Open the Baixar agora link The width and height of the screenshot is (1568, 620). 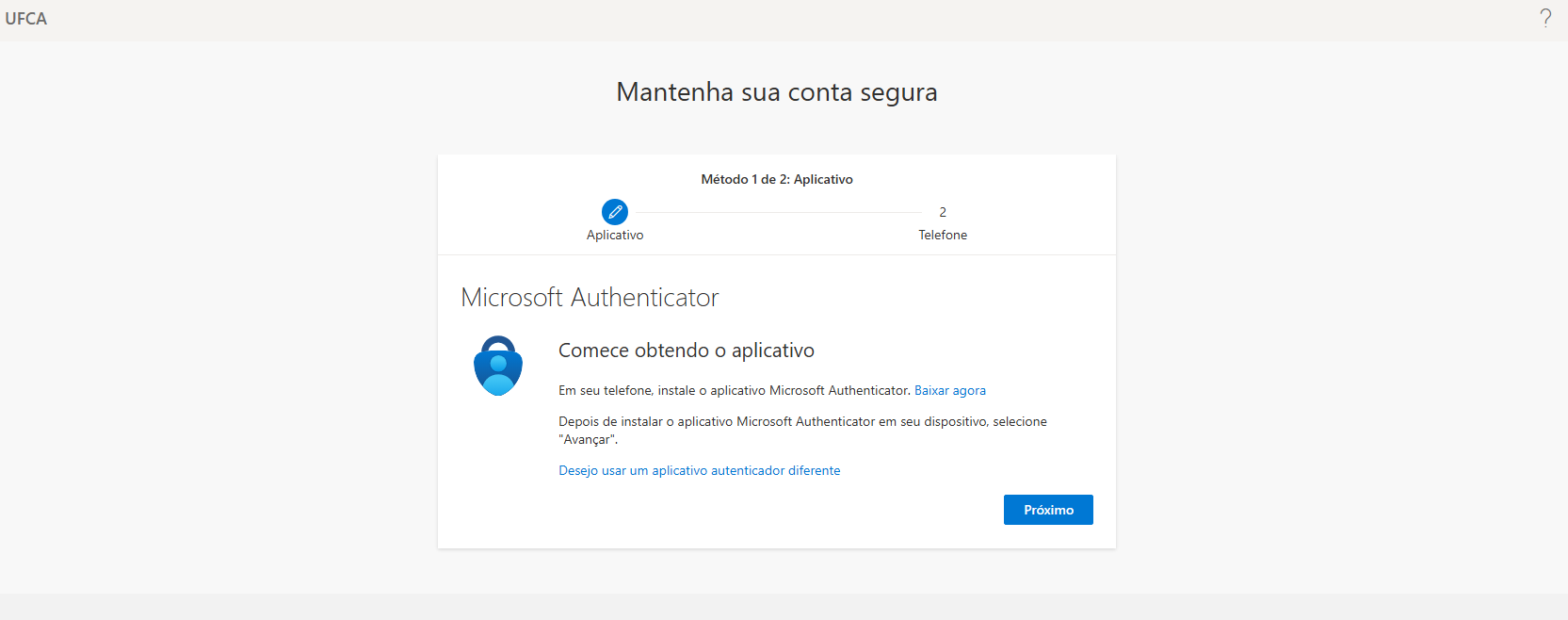tap(950, 390)
